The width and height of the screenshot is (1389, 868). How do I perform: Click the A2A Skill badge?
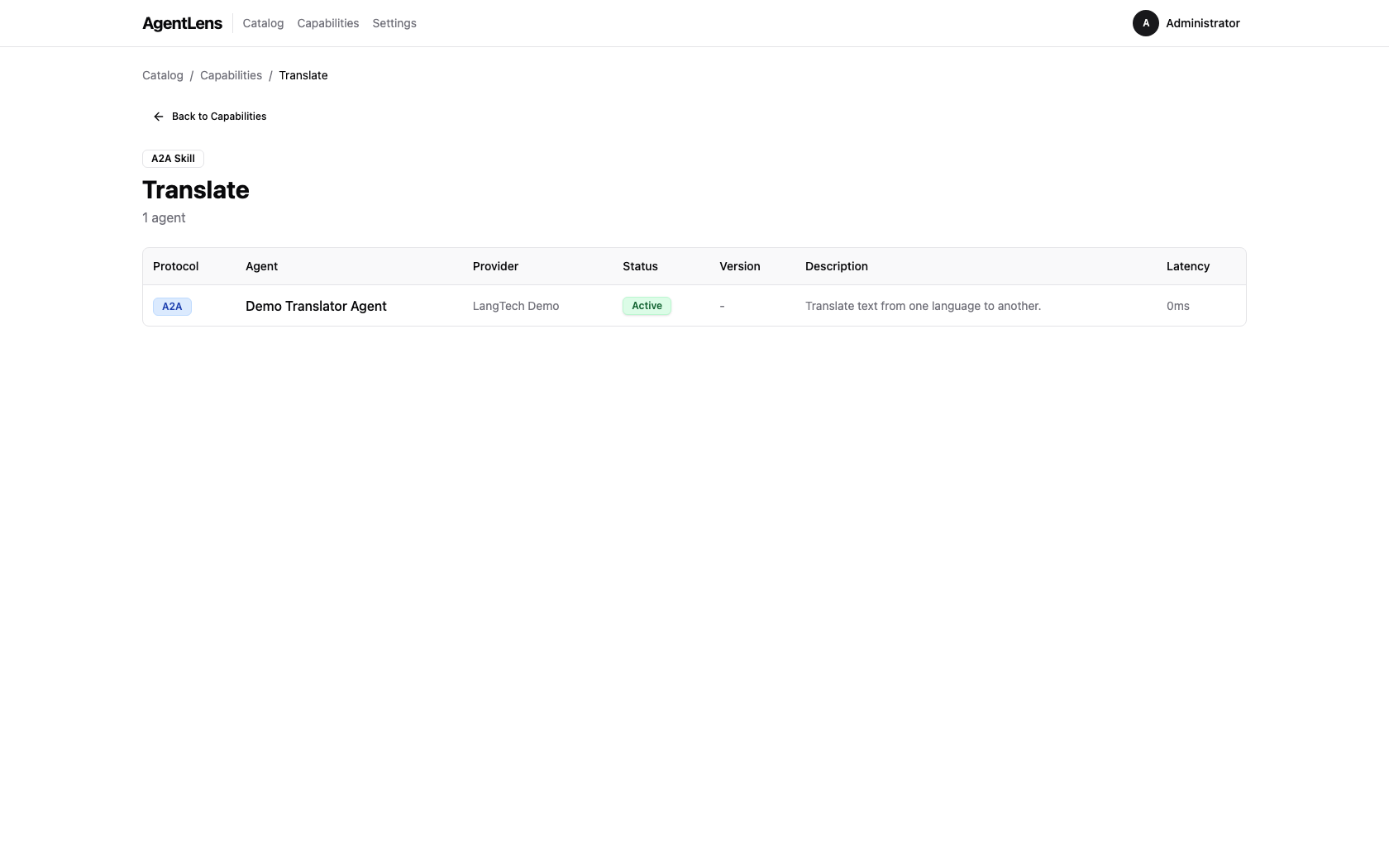[173, 159]
